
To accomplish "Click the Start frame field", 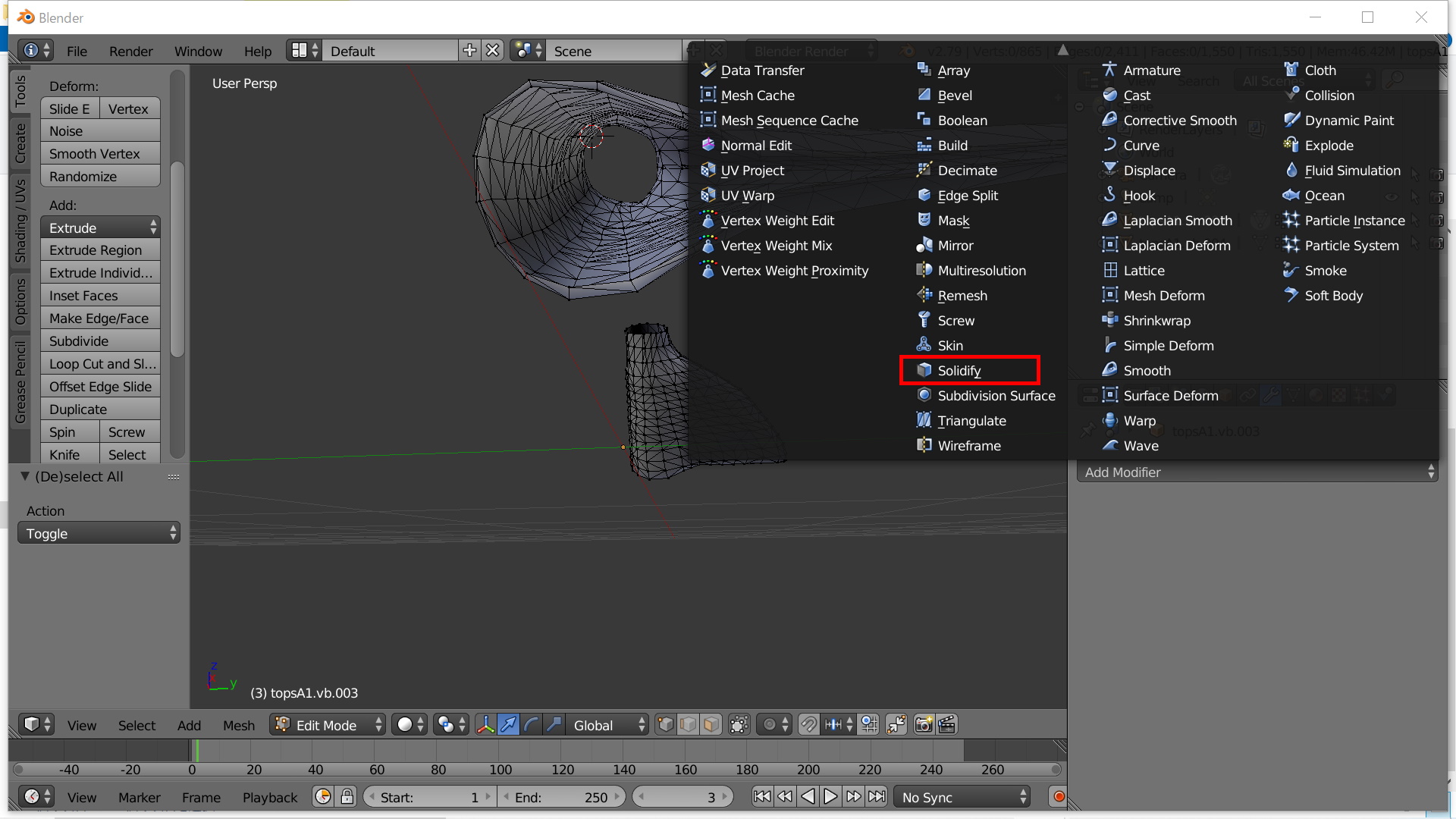I will 429,797.
